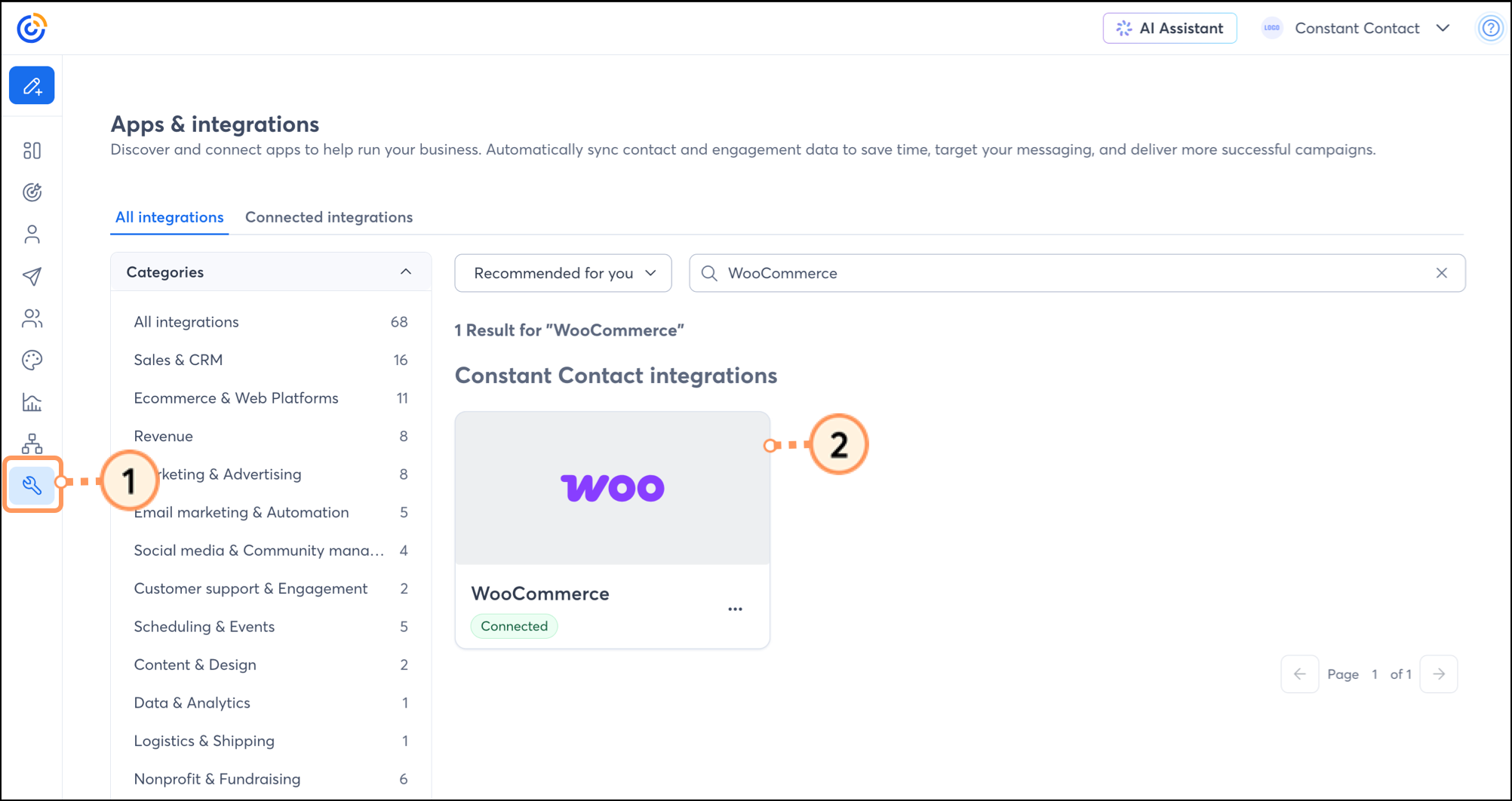Viewport: 1512px width, 801px height.
Task: Select Social media & Community management category
Action: [271, 551]
